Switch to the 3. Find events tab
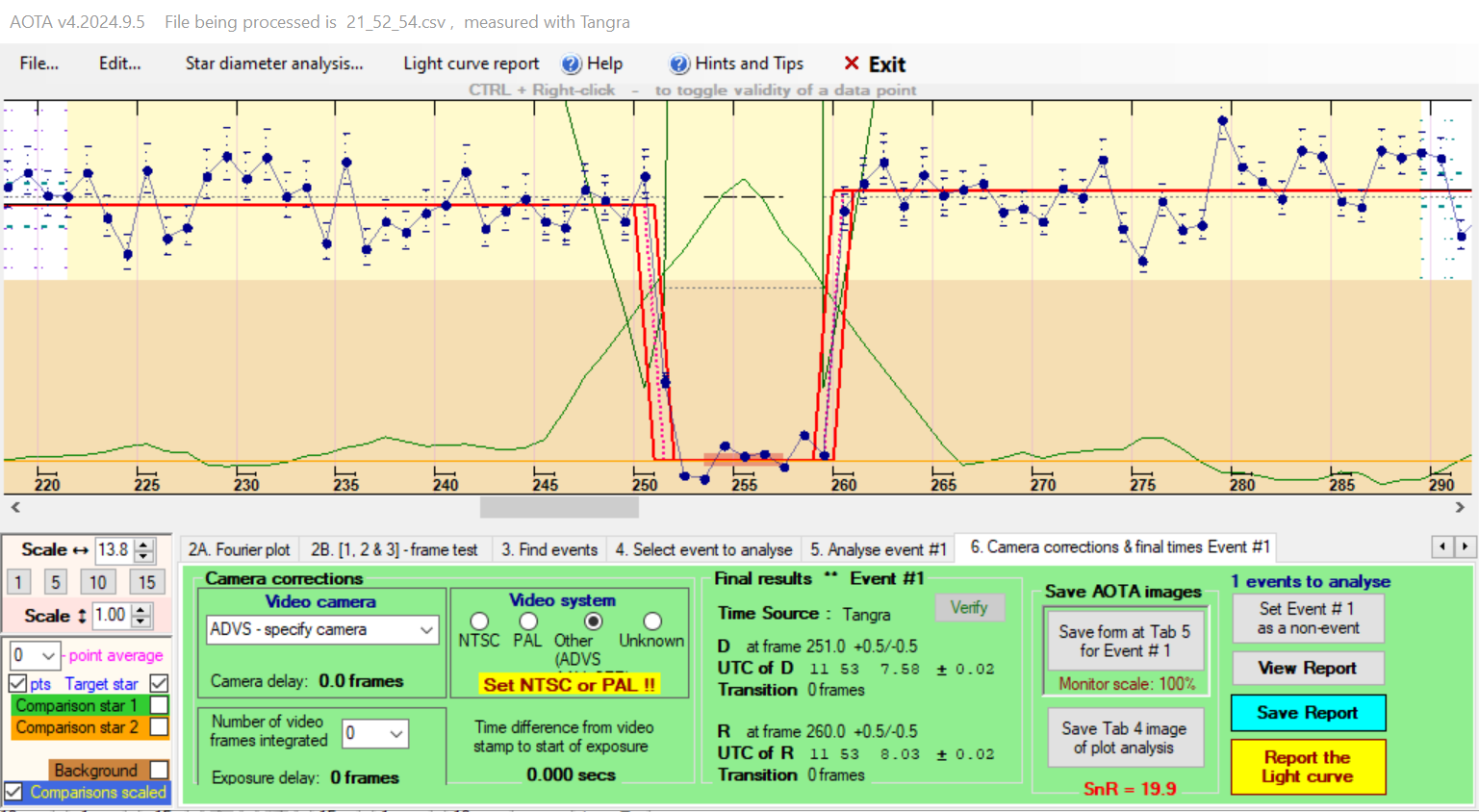The image size is (1479, 812). click(549, 549)
